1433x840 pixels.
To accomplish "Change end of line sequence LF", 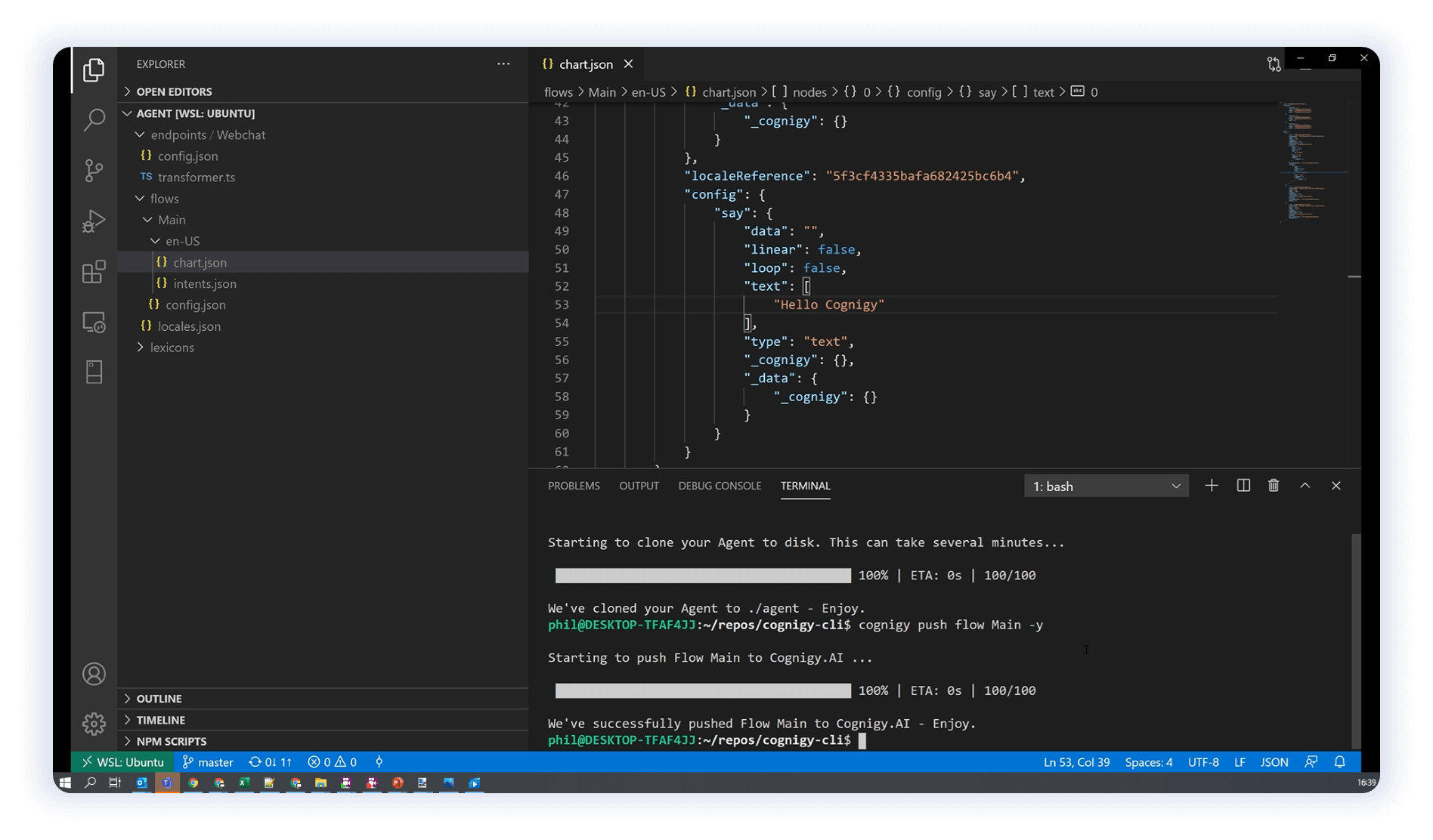I will [1240, 762].
